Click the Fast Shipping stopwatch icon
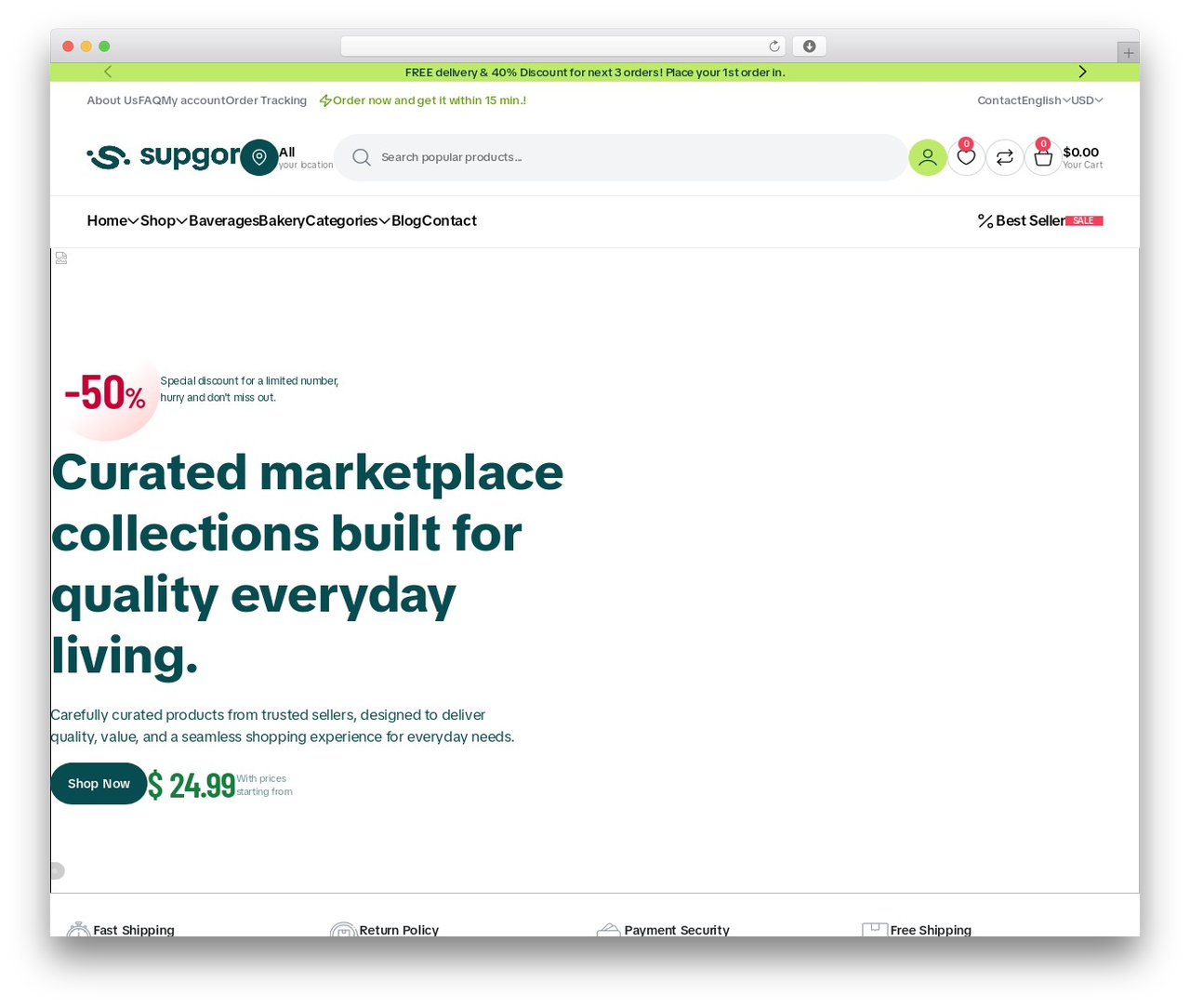Screen dimensions: 1190x1008 pyautogui.click(x=78, y=929)
